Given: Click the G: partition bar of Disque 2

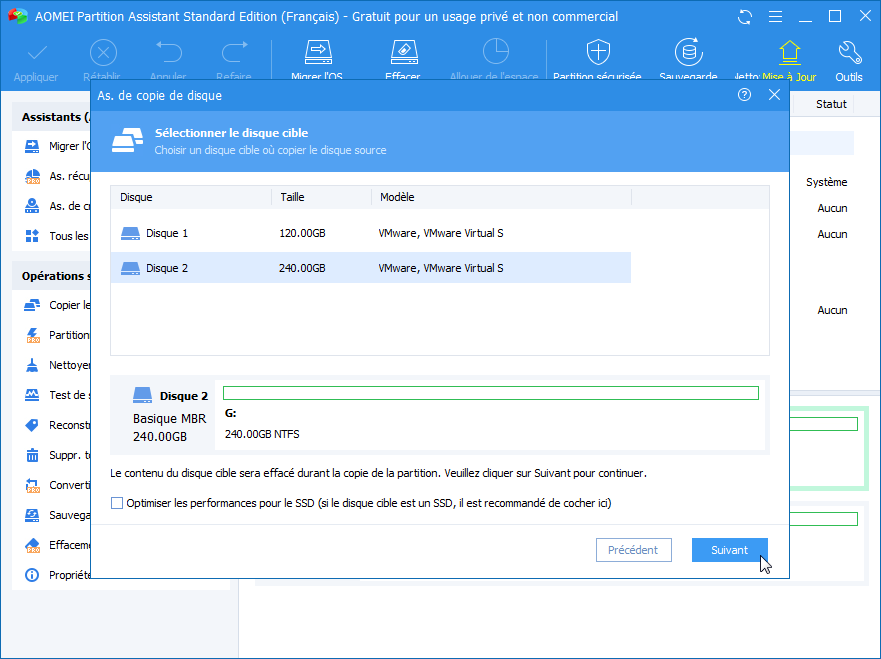Looking at the screenshot, I should tap(491, 393).
